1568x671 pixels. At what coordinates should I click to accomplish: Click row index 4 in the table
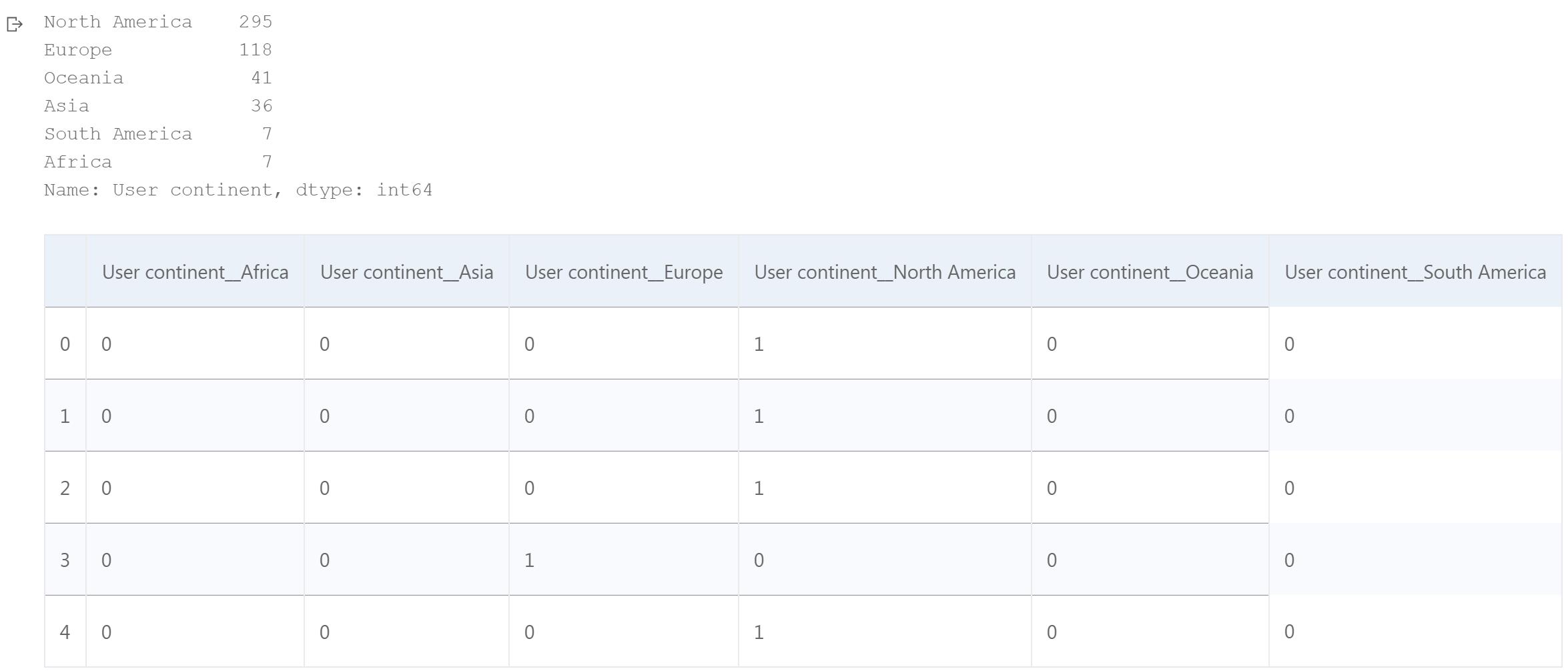(x=65, y=632)
